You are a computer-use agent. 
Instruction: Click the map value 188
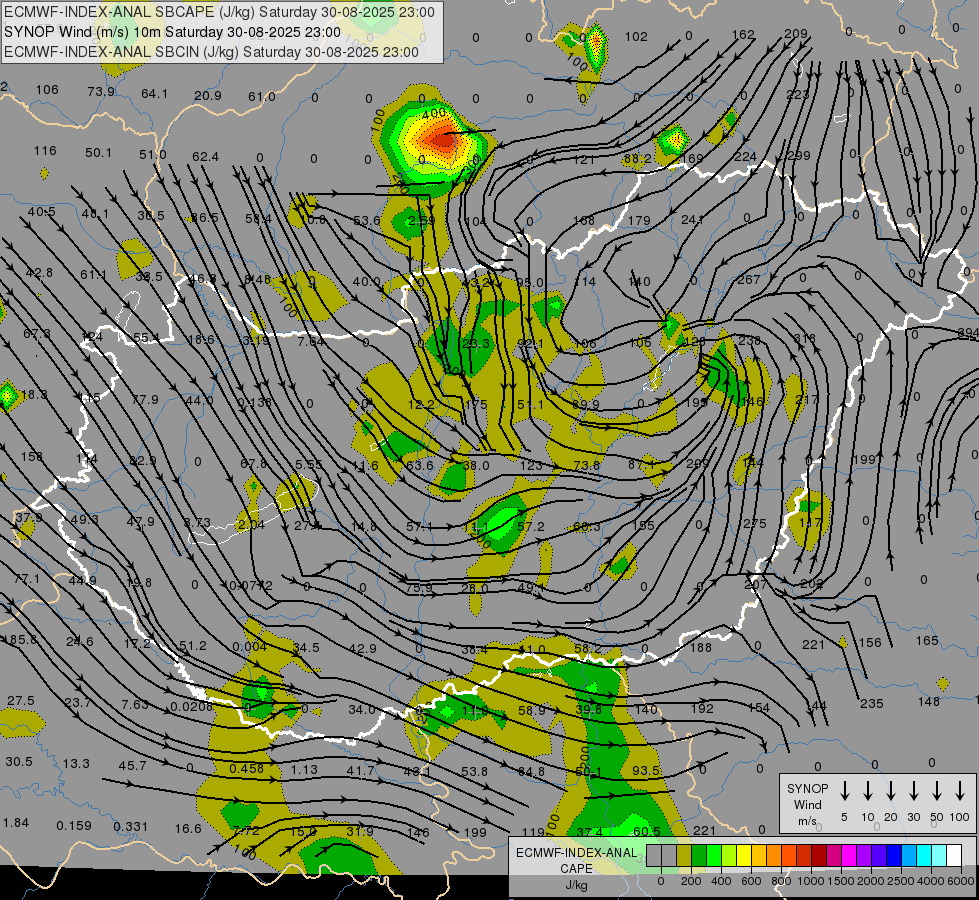pyautogui.click(x=701, y=647)
